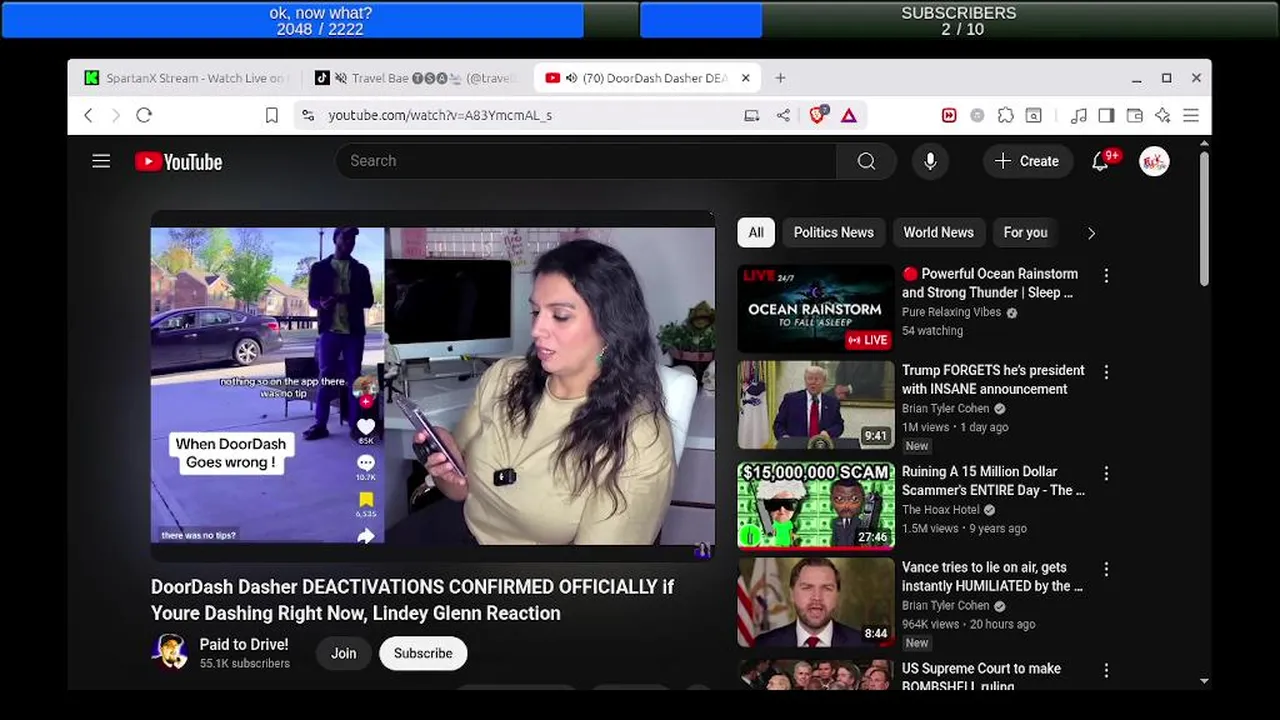Viewport: 1280px width, 720px height.
Task: Switch to Travel Bae TikTok tab
Action: click(417, 78)
